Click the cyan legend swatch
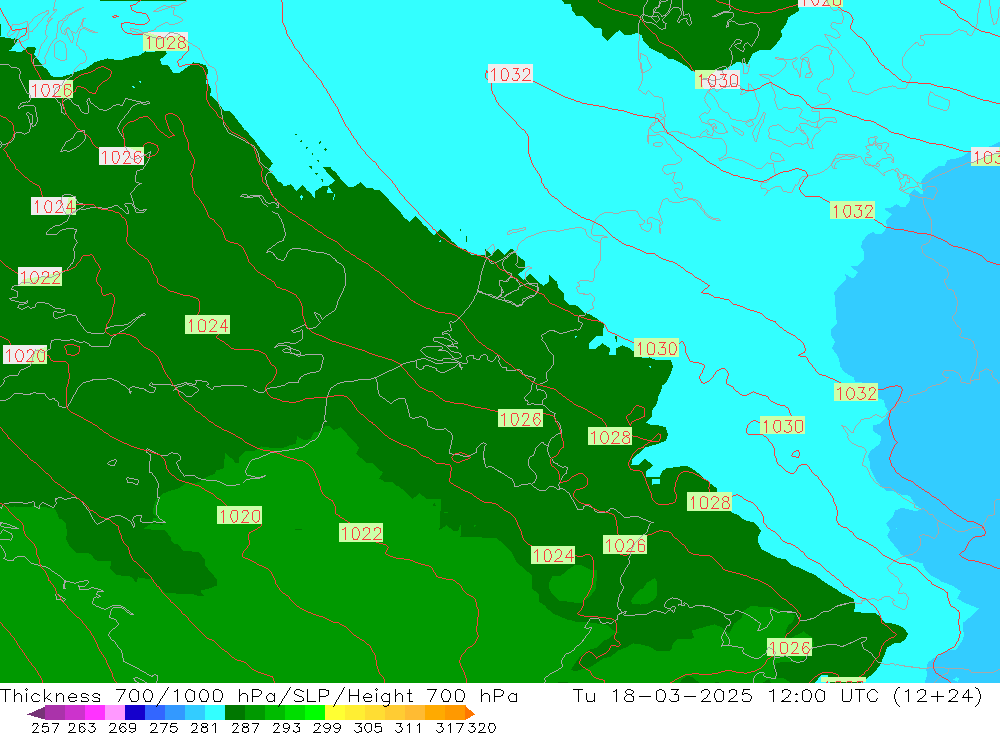 coord(215,713)
